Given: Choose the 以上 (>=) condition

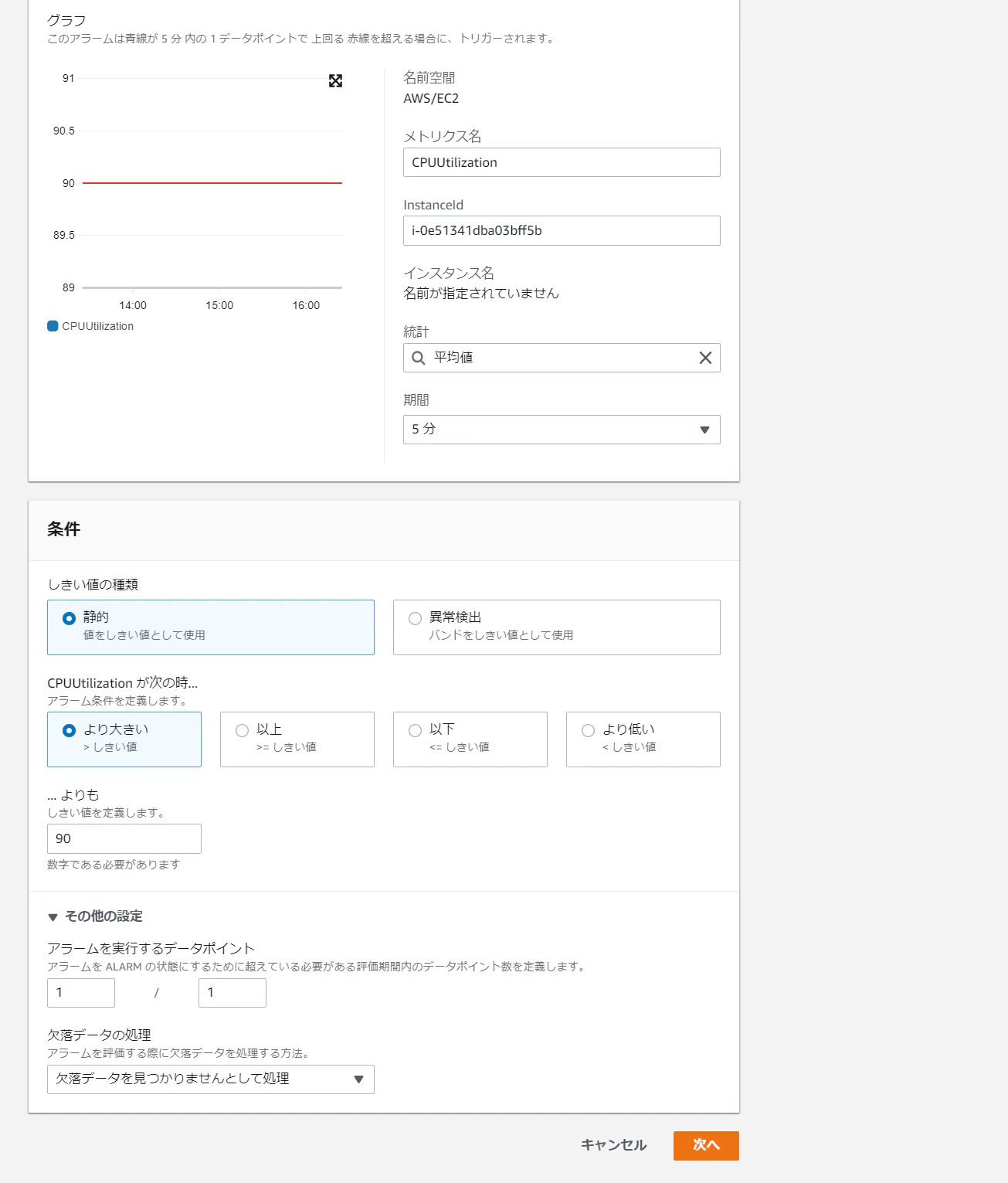Looking at the screenshot, I should 297,739.
